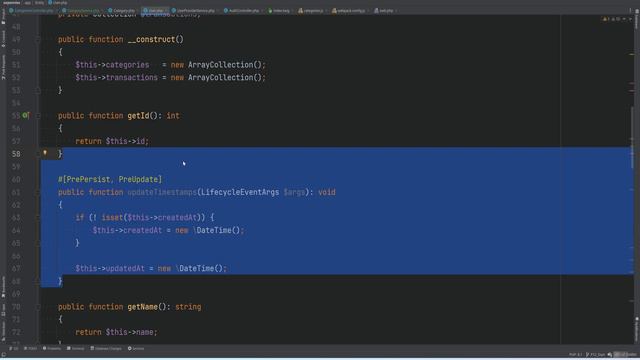The width and height of the screenshot is (640, 360).
Task: Click the void return type on line 61
Action: 327,192
